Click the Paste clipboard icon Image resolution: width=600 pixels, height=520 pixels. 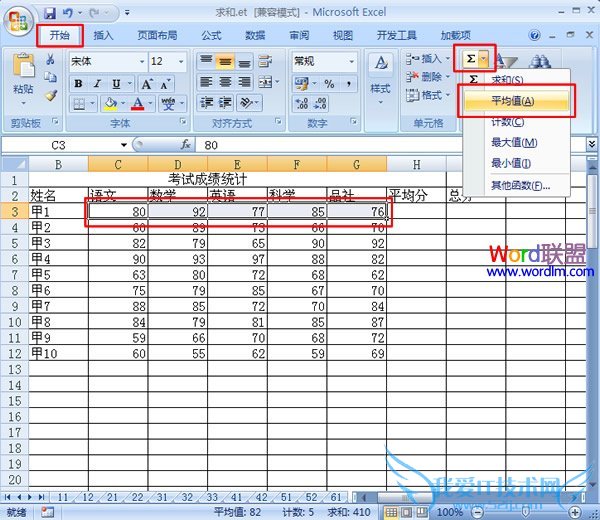click(x=23, y=65)
